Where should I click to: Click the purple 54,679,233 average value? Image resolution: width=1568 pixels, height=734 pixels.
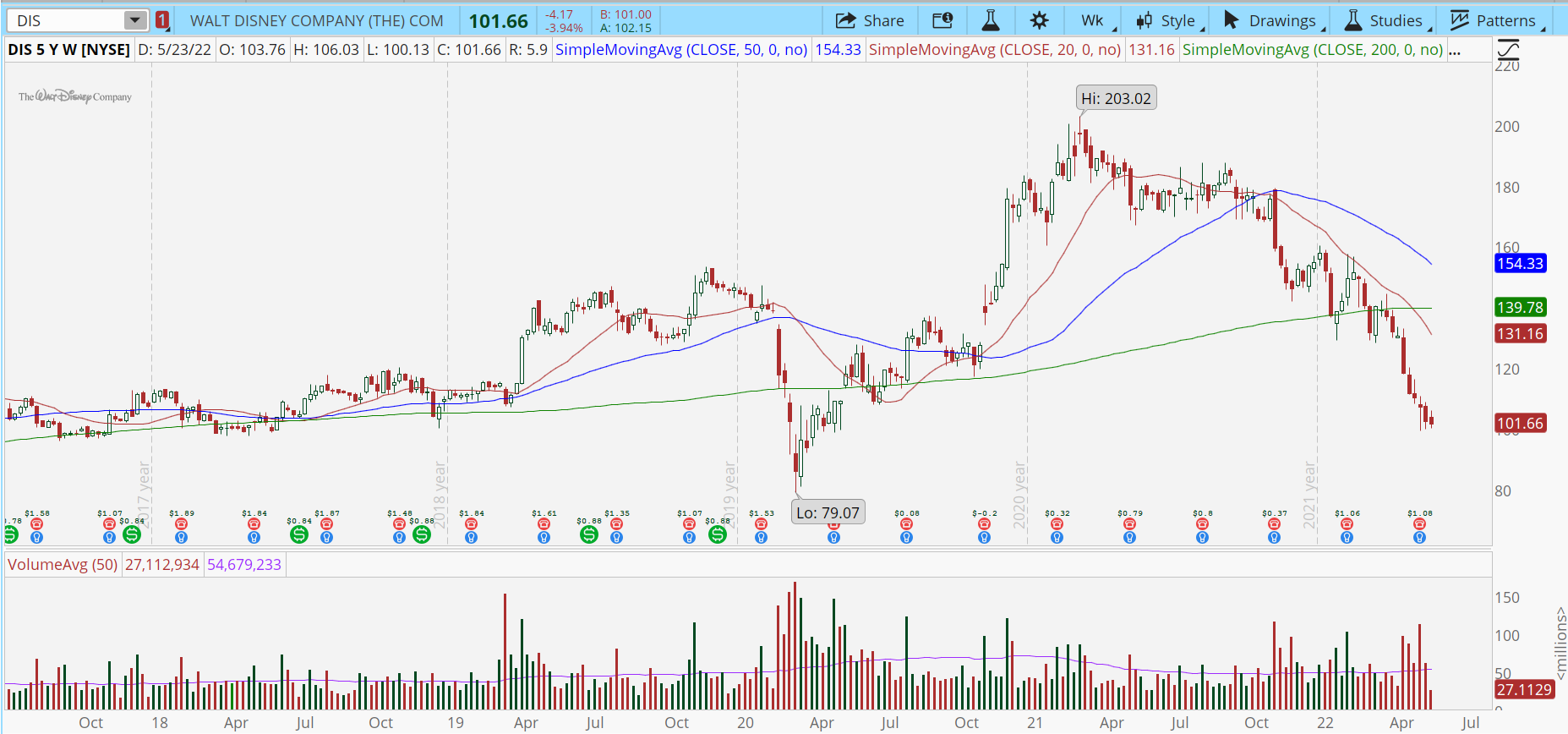point(244,564)
